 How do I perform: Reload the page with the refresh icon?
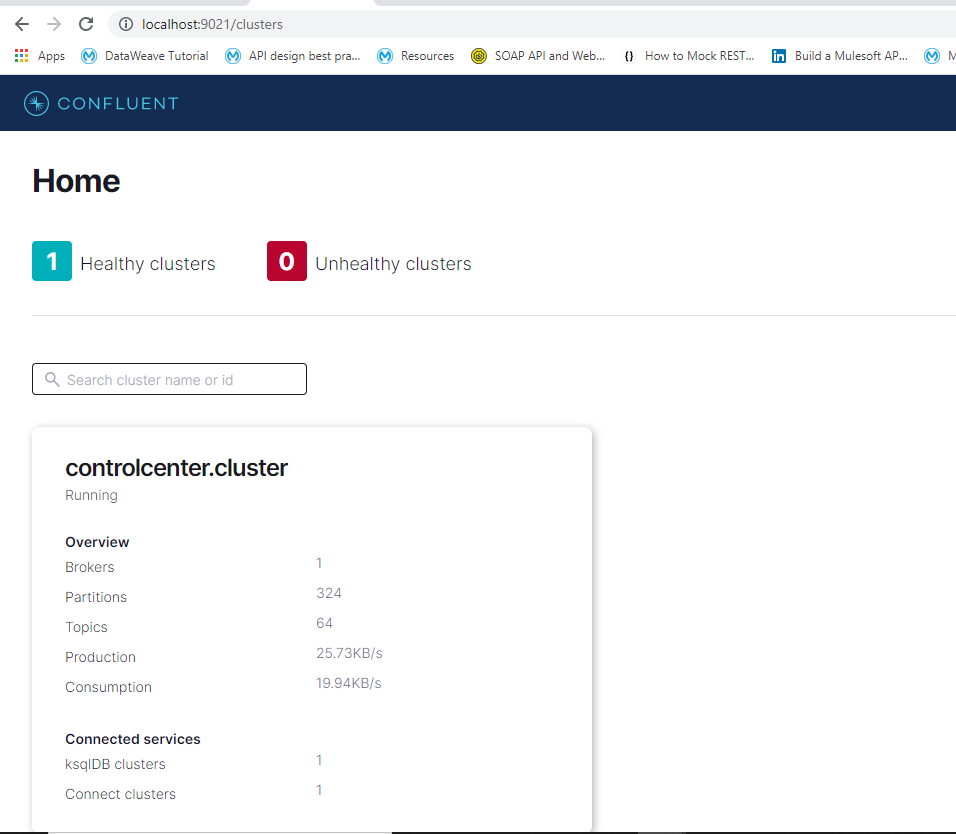[x=86, y=24]
